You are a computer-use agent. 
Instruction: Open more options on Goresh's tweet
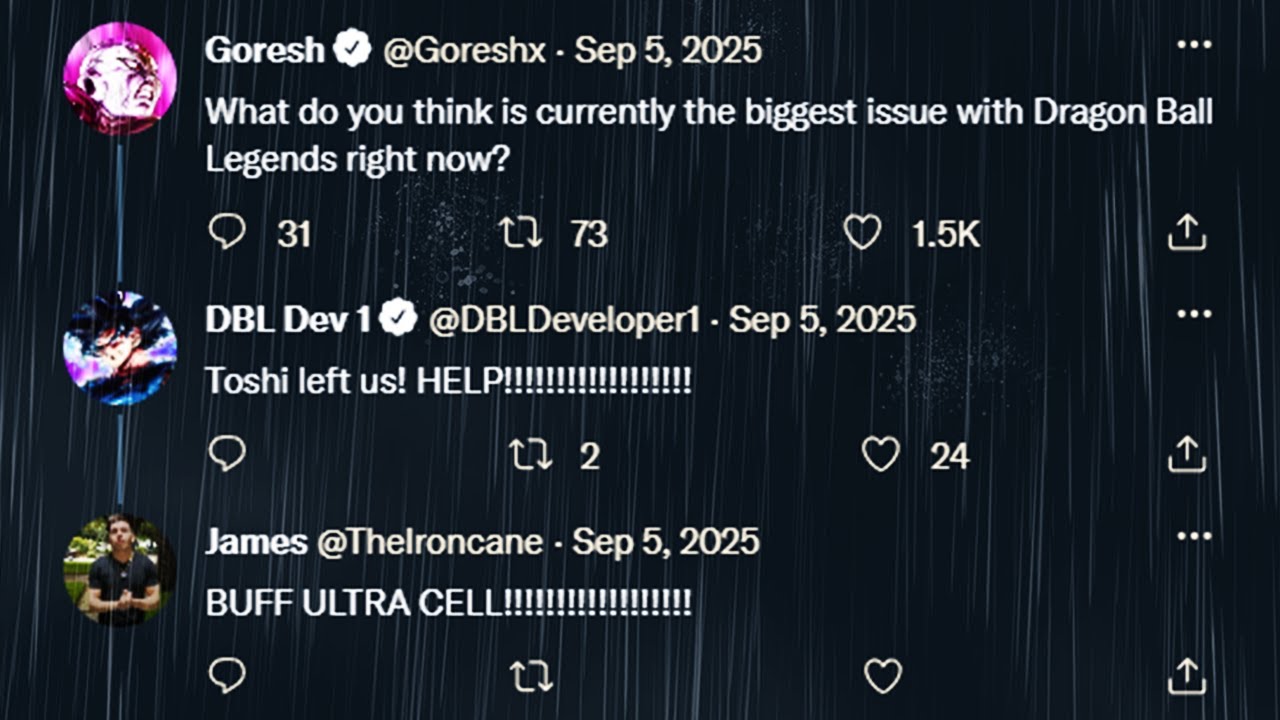pos(1194,45)
